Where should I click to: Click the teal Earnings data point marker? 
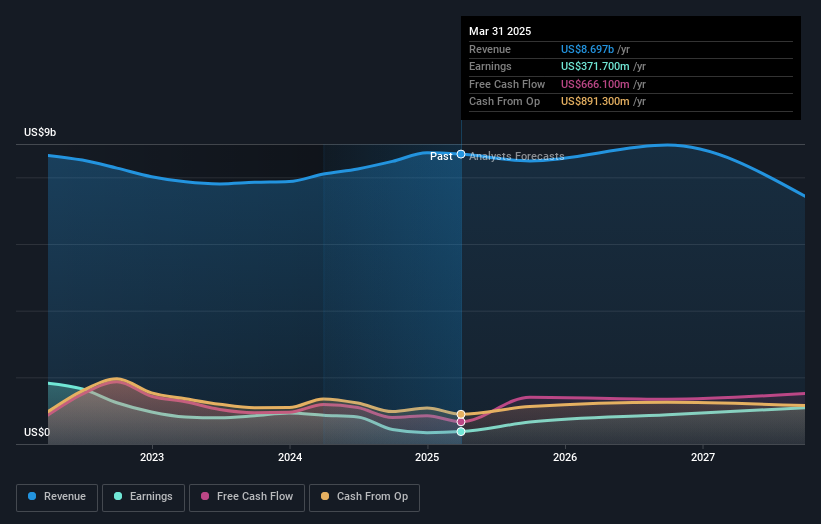click(461, 431)
